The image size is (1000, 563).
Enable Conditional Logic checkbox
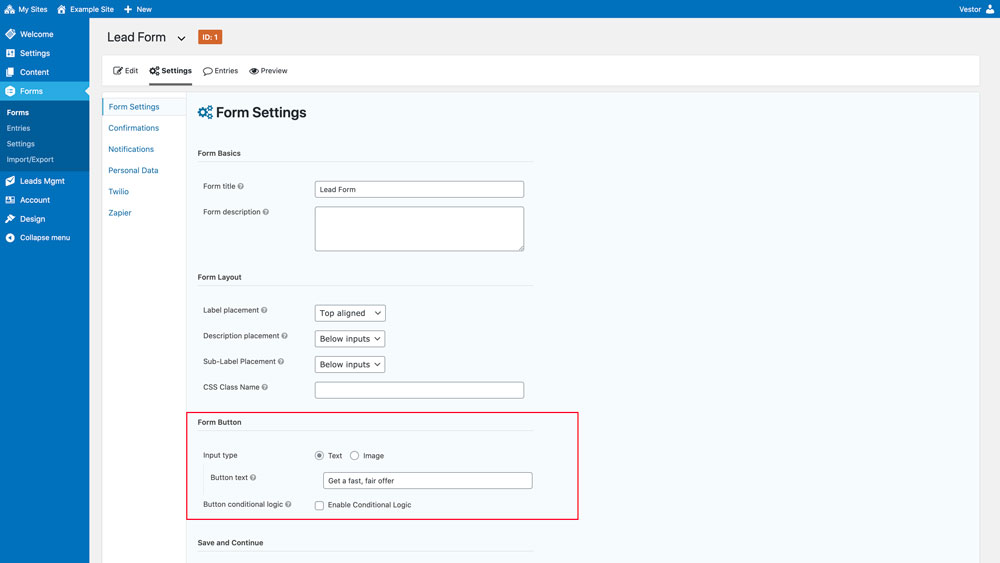click(x=319, y=505)
